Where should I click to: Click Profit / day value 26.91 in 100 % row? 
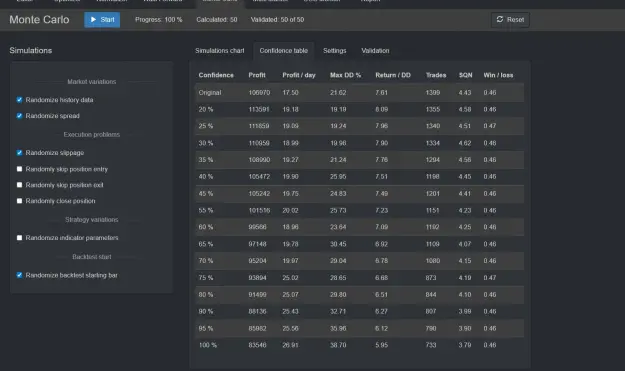pos(290,345)
